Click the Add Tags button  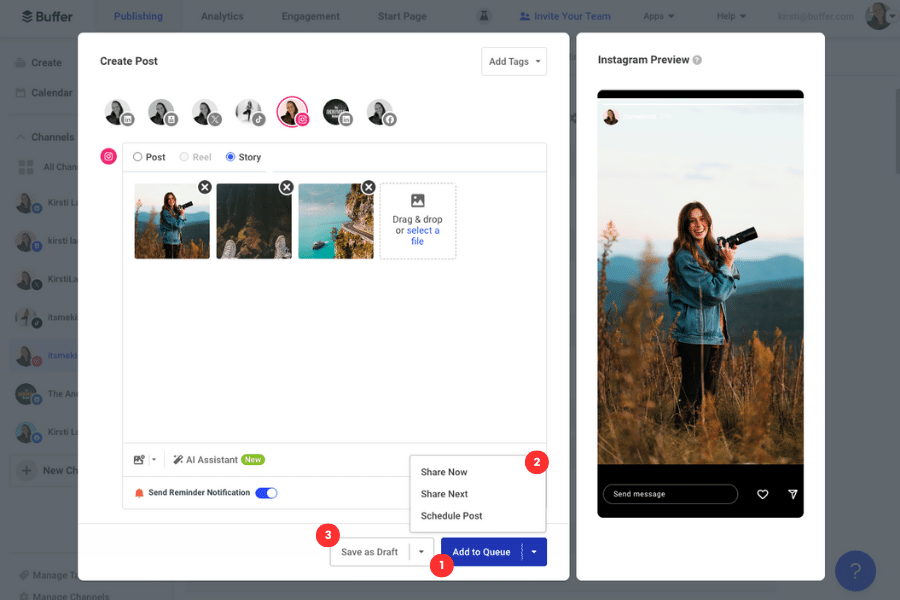tap(513, 61)
